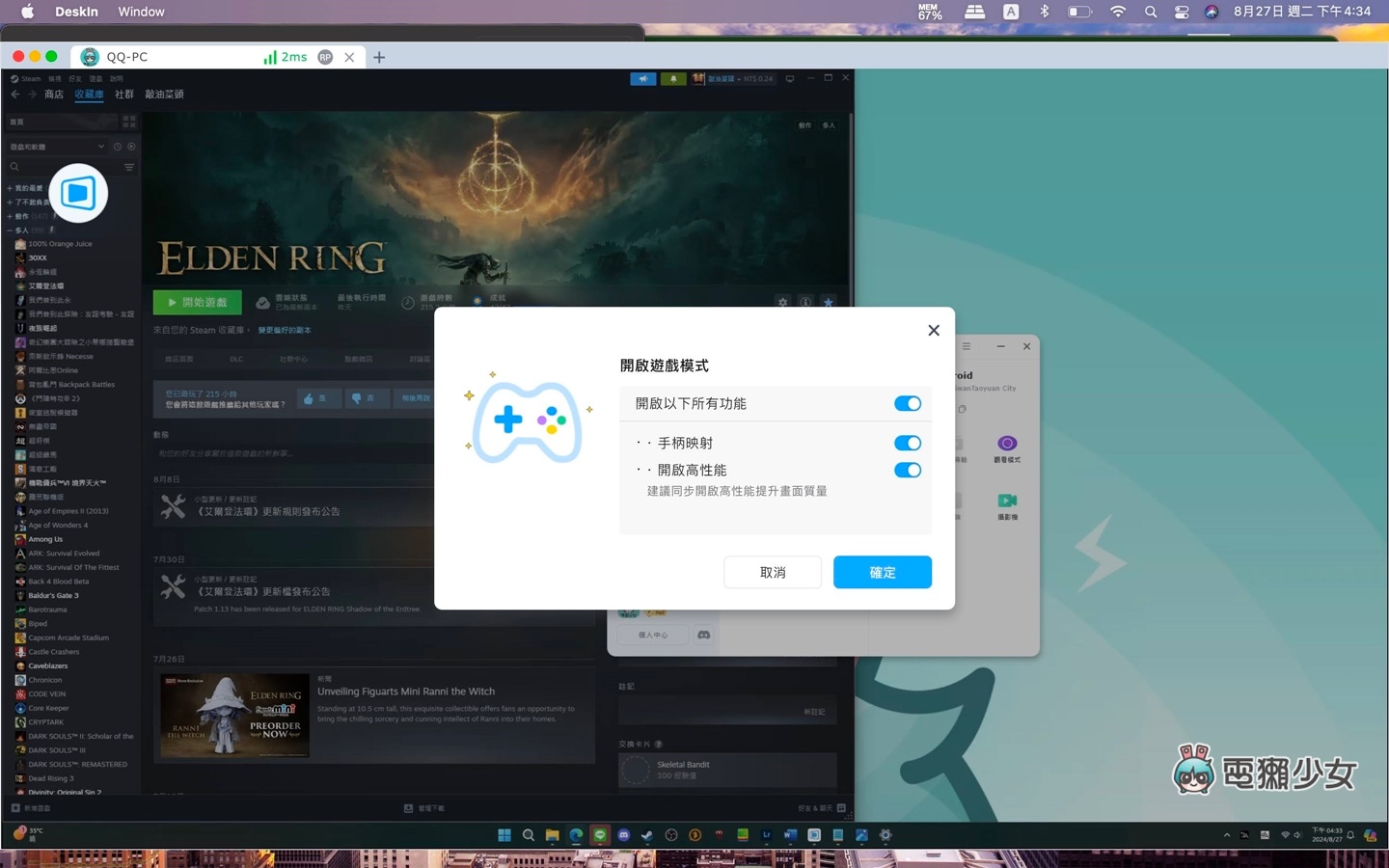Open Lightroom from the Windows taskbar
This screenshot has width=1389, height=868.
[767, 835]
